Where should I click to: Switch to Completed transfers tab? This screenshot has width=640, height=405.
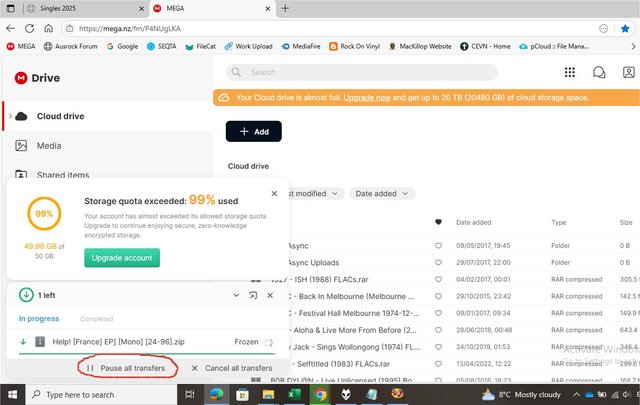[96, 319]
